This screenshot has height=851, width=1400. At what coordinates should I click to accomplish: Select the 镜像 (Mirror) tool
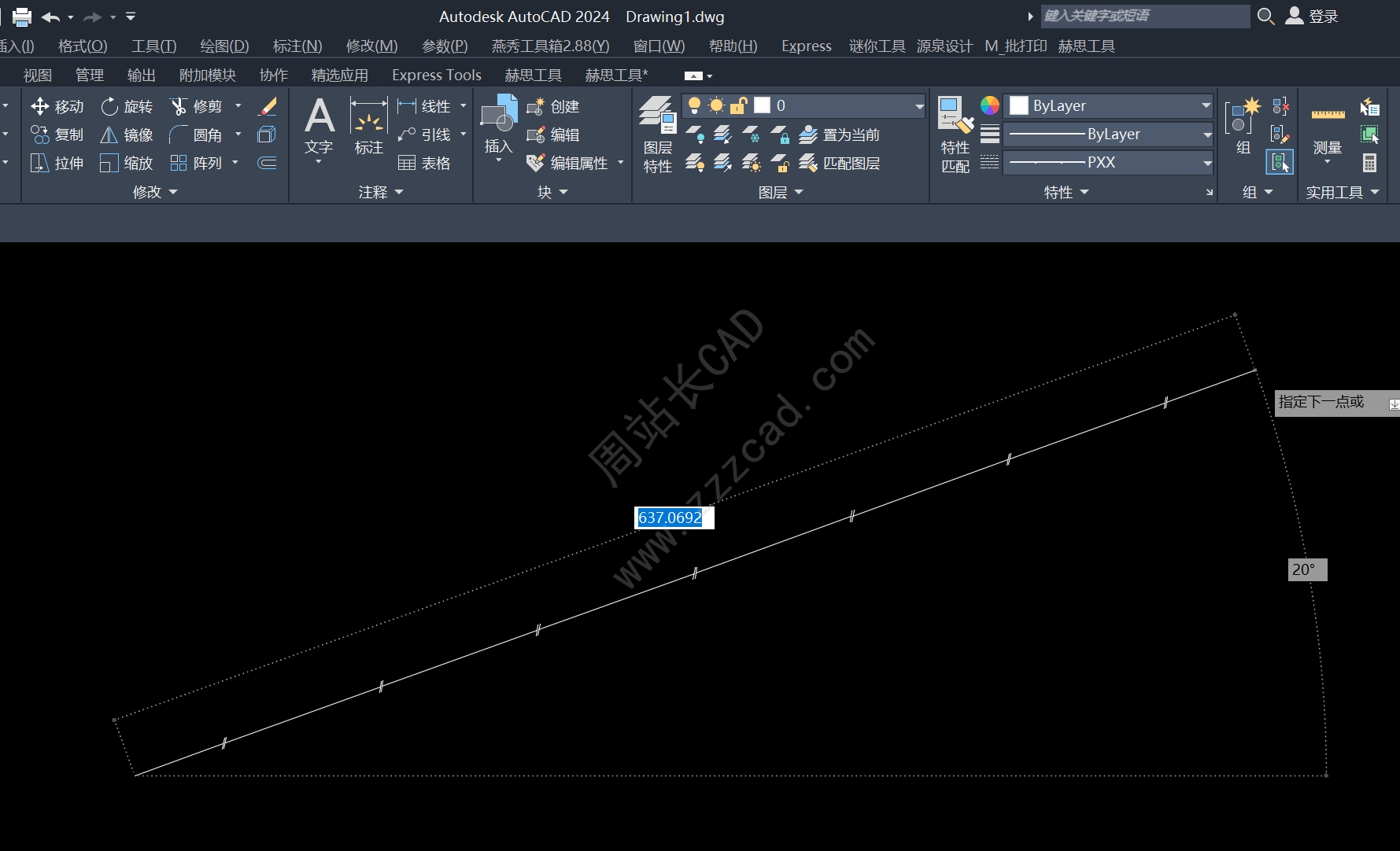point(127,134)
